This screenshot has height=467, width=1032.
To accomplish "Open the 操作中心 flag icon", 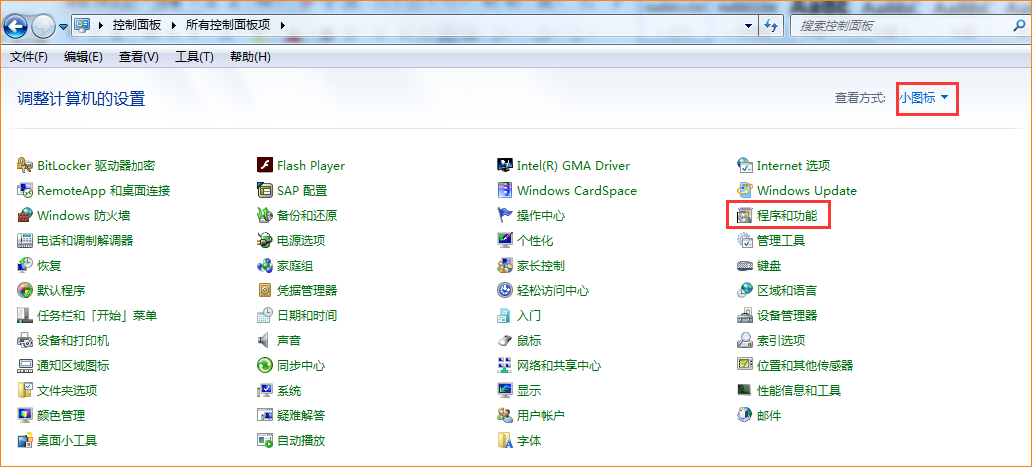I will [x=505, y=216].
